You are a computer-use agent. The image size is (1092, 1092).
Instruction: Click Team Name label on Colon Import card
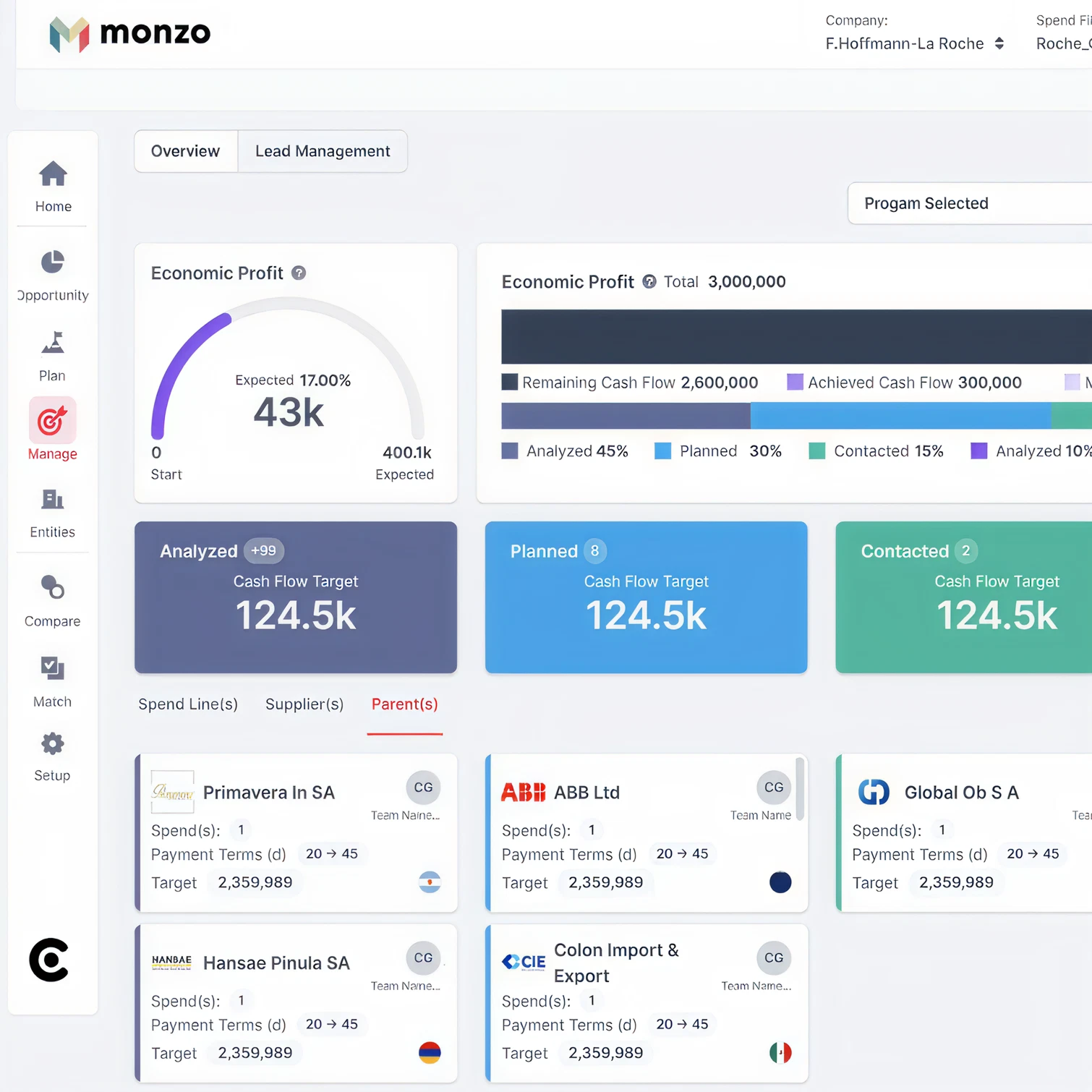point(756,986)
